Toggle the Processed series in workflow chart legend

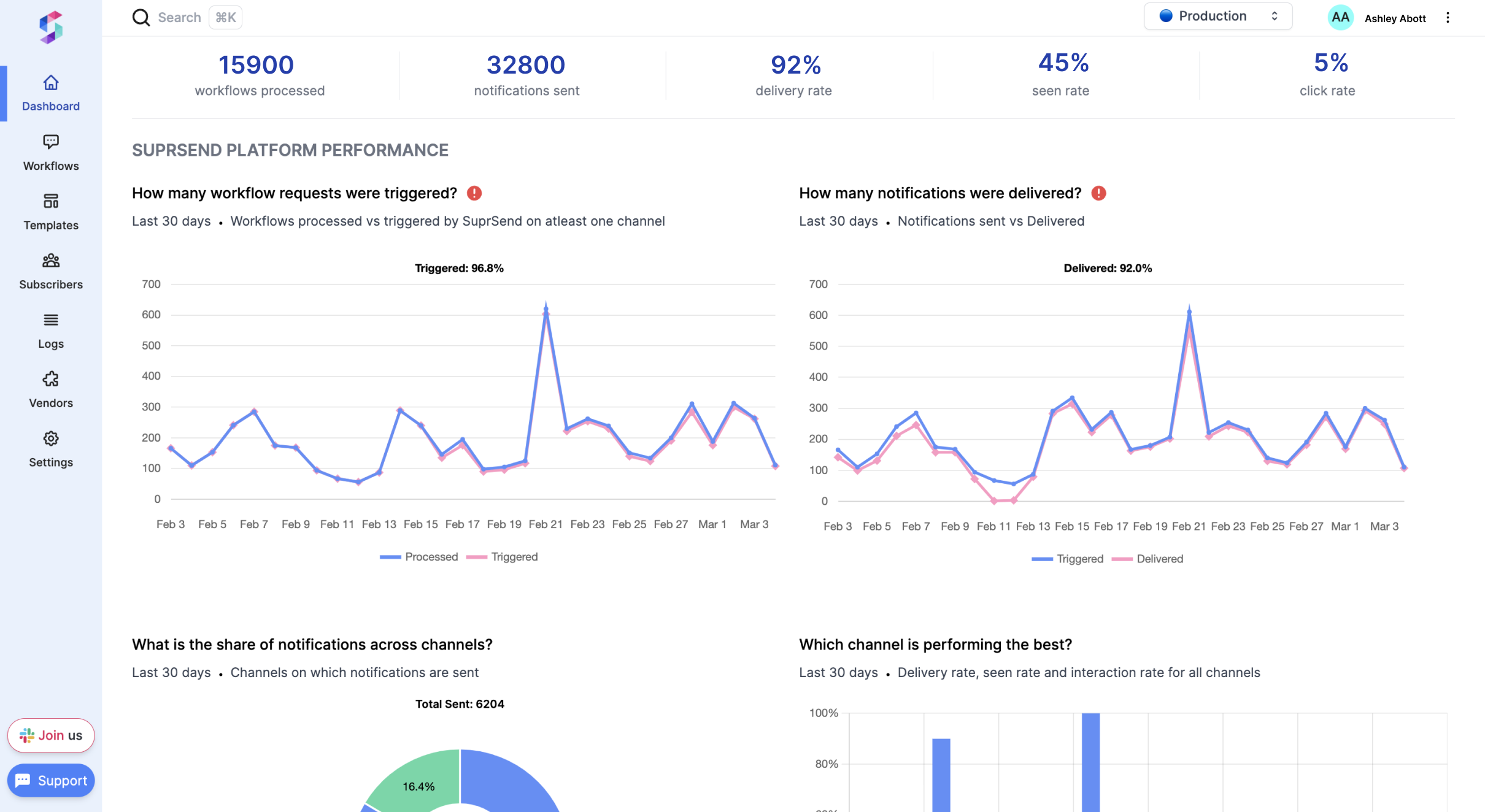pyautogui.click(x=419, y=557)
